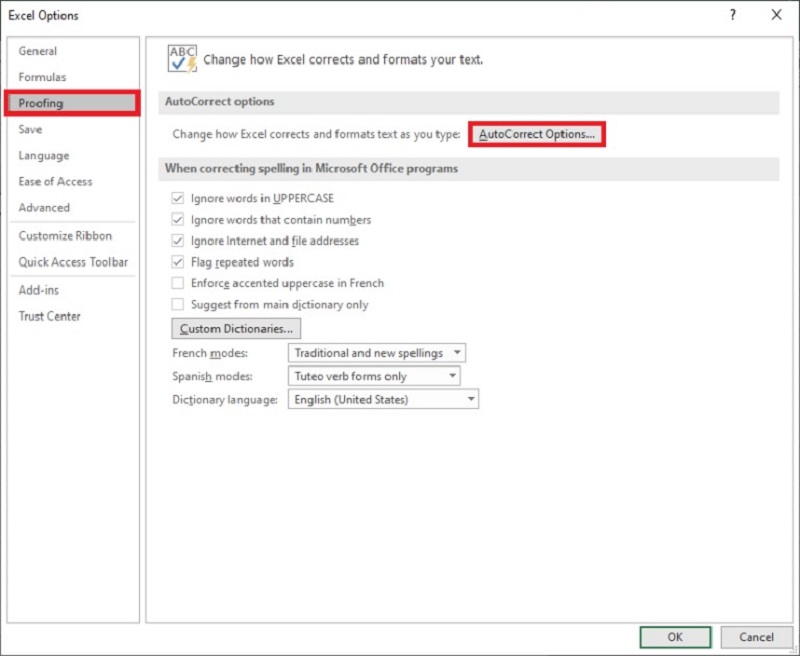Viewport: 800px width, 656px height.
Task: Change the Dictionary language selection
Action: (468, 400)
